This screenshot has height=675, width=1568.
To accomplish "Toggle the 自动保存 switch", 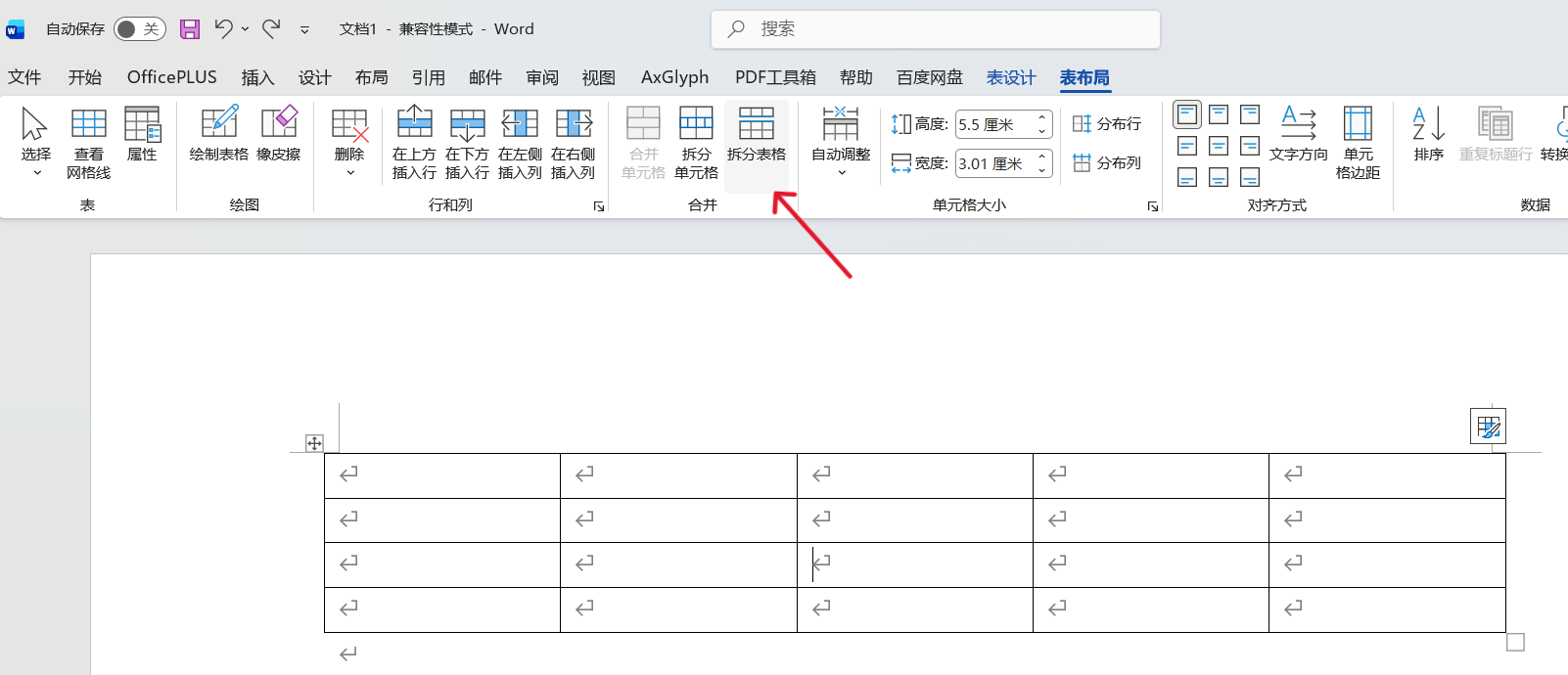I will (139, 29).
